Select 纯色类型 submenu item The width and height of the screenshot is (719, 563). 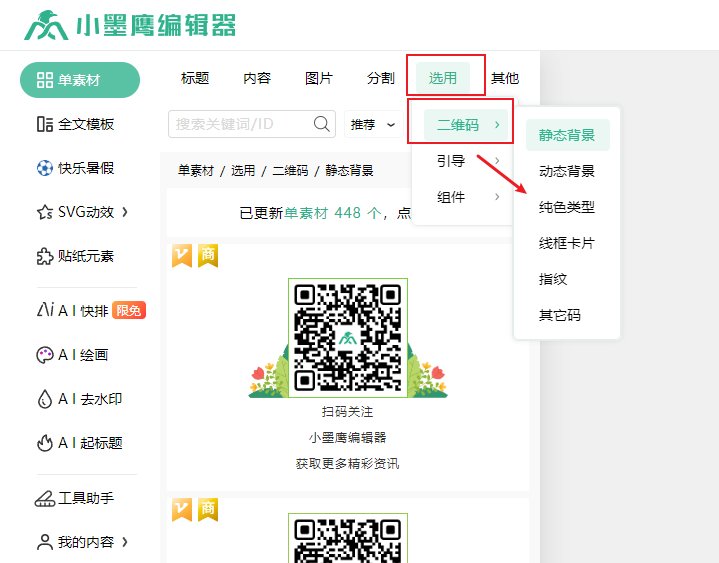[568, 207]
